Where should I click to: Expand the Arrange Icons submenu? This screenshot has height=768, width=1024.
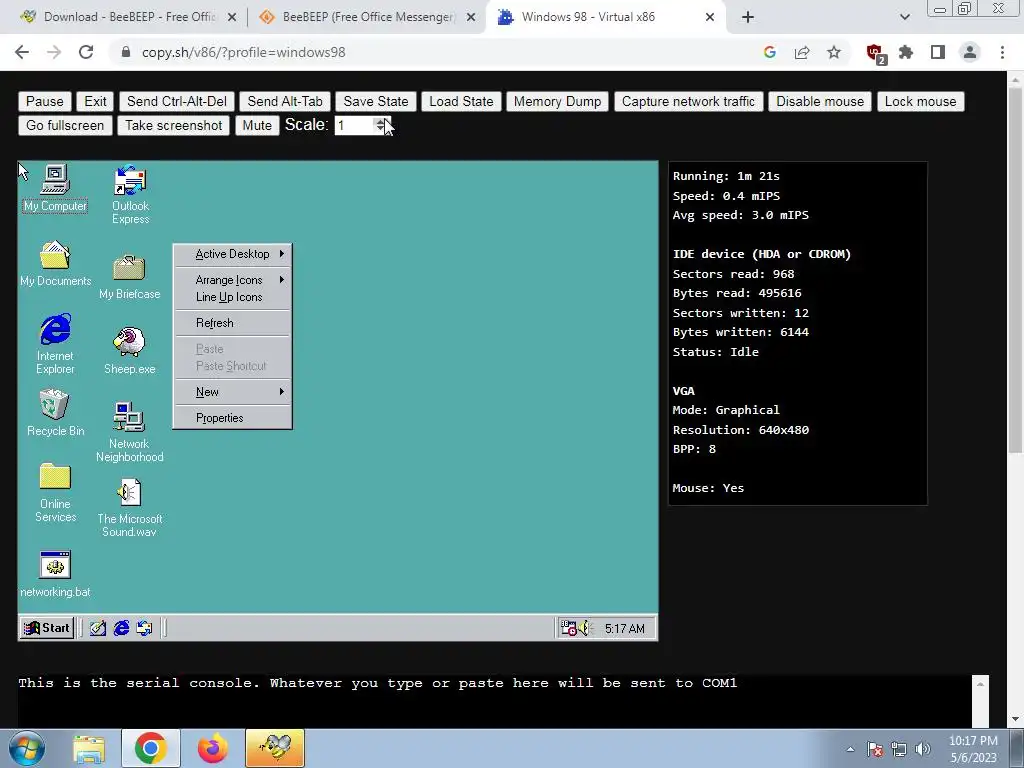coord(232,280)
